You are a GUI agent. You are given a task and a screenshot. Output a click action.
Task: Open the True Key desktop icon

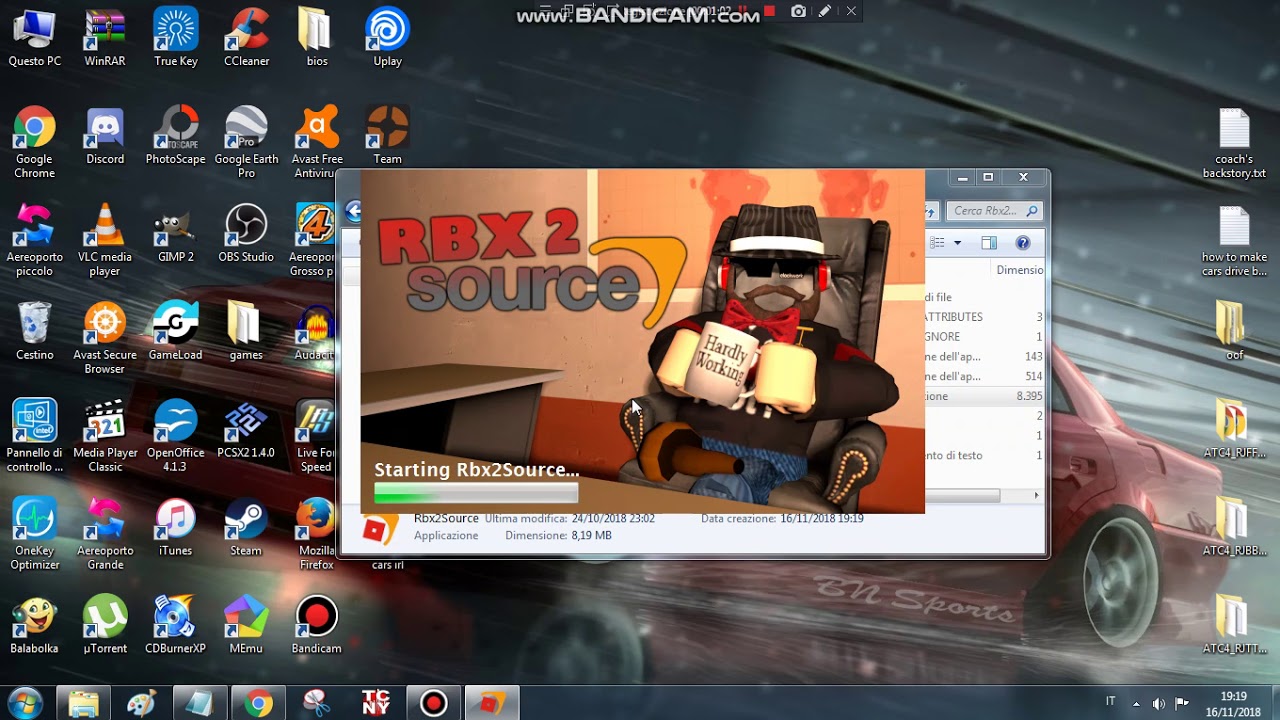coord(176,37)
